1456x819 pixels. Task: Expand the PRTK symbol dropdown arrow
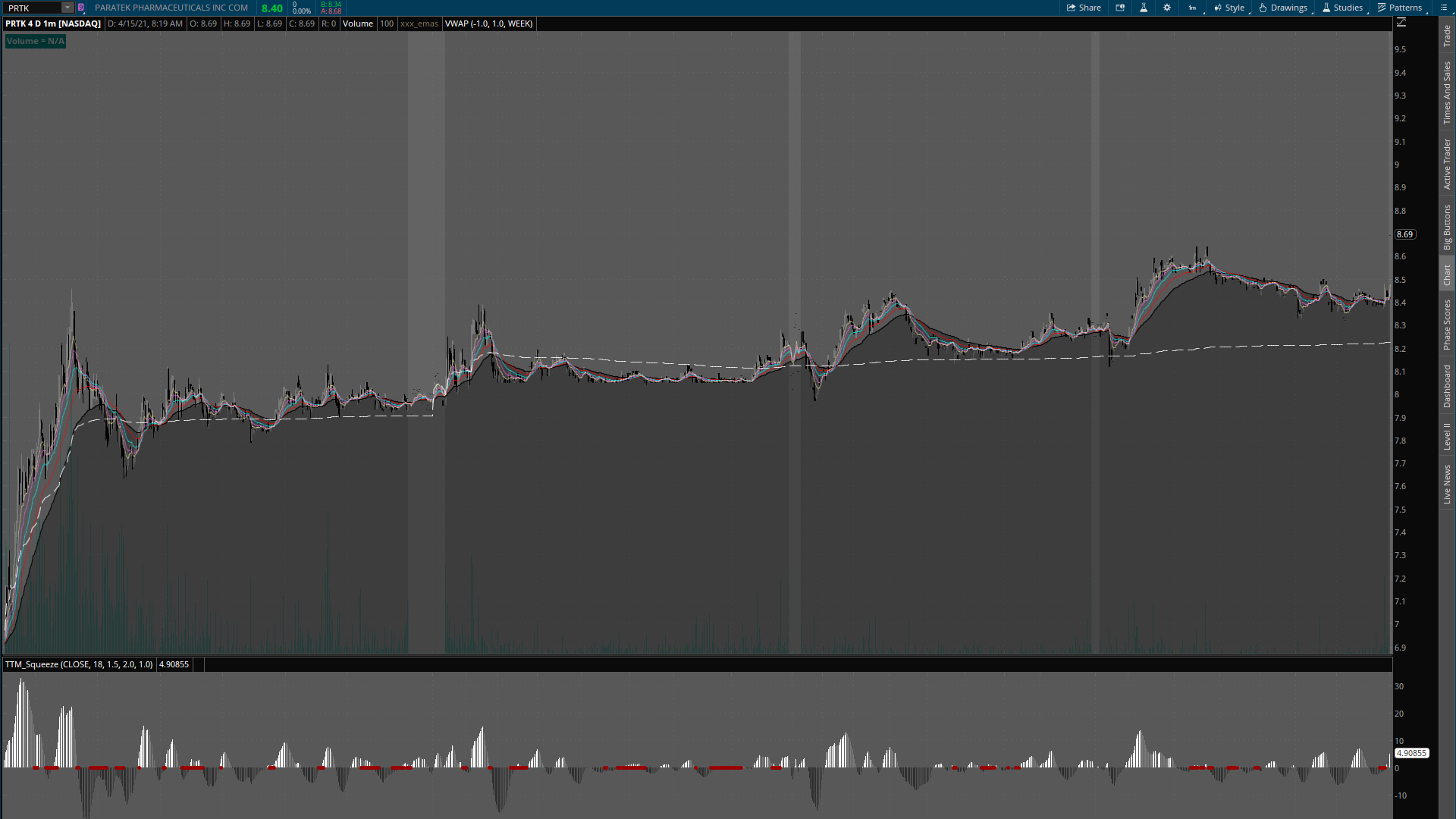67,8
